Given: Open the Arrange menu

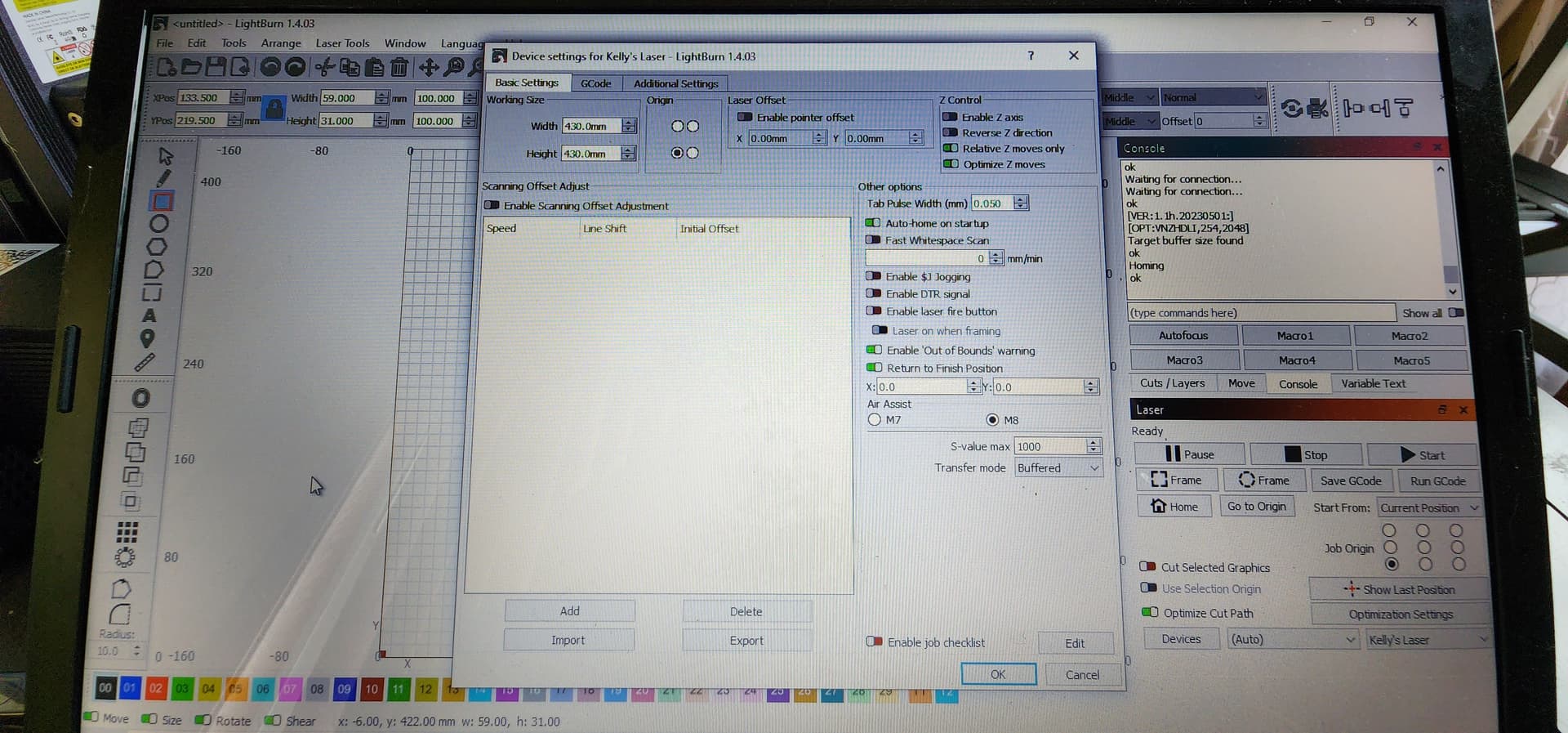Looking at the screenshot, I should (x=281, y=43).
